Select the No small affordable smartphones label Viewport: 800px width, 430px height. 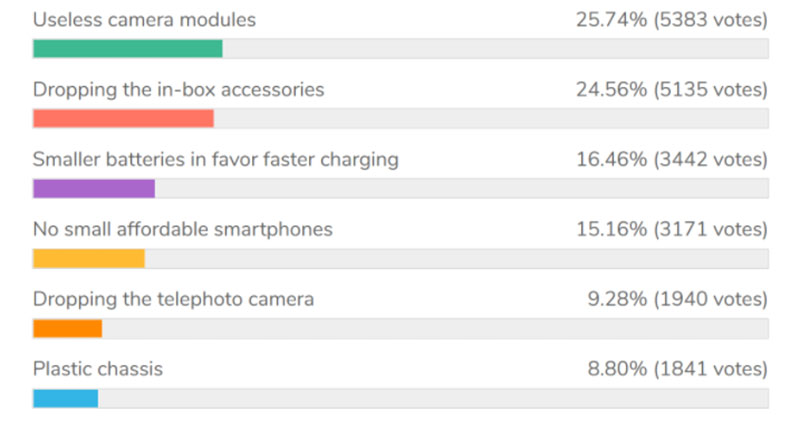[183, 230]
